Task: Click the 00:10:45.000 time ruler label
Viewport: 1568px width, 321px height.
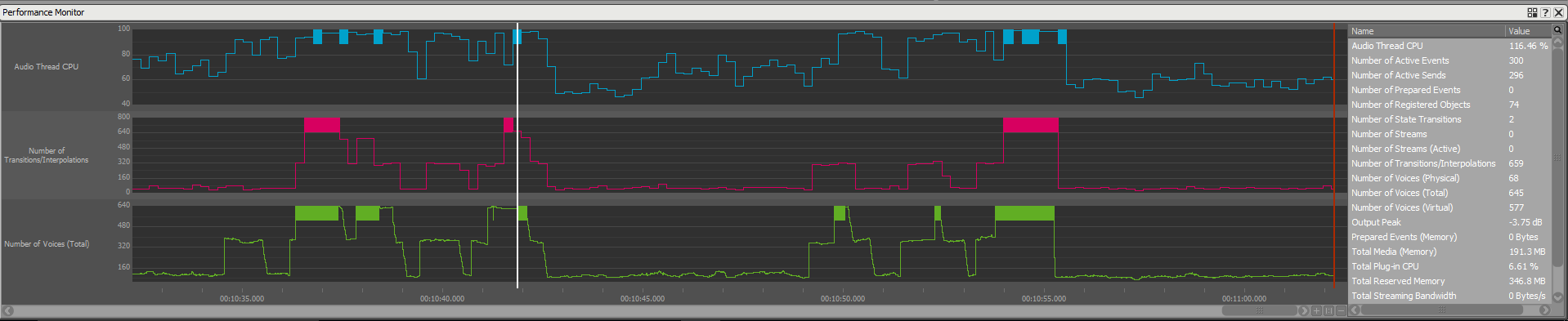Action: tap(643, 299)
